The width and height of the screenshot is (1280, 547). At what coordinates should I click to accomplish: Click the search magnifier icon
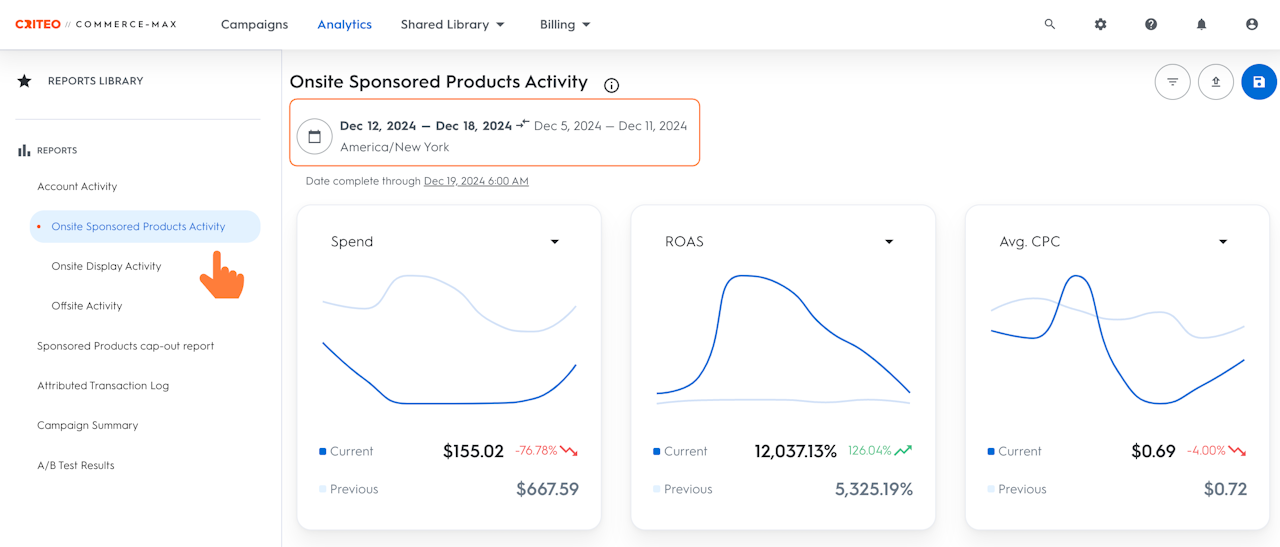click(1050, 24)
